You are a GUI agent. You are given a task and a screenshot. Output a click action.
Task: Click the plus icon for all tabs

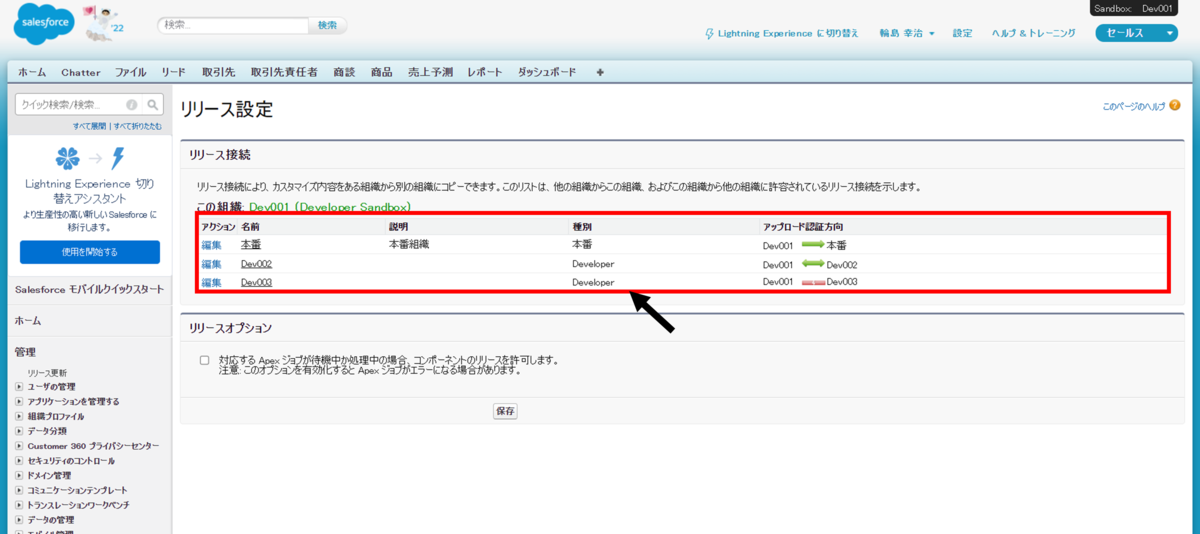(x=600, y=72)
